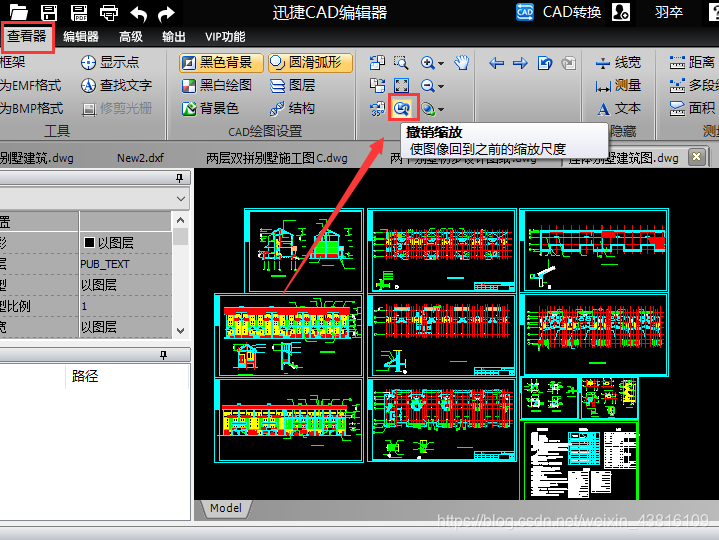Image resolution: width=719 pixels, height=540 pixels.
Task: Undo the last action in the title bar
Action: (x=138, y=14)
